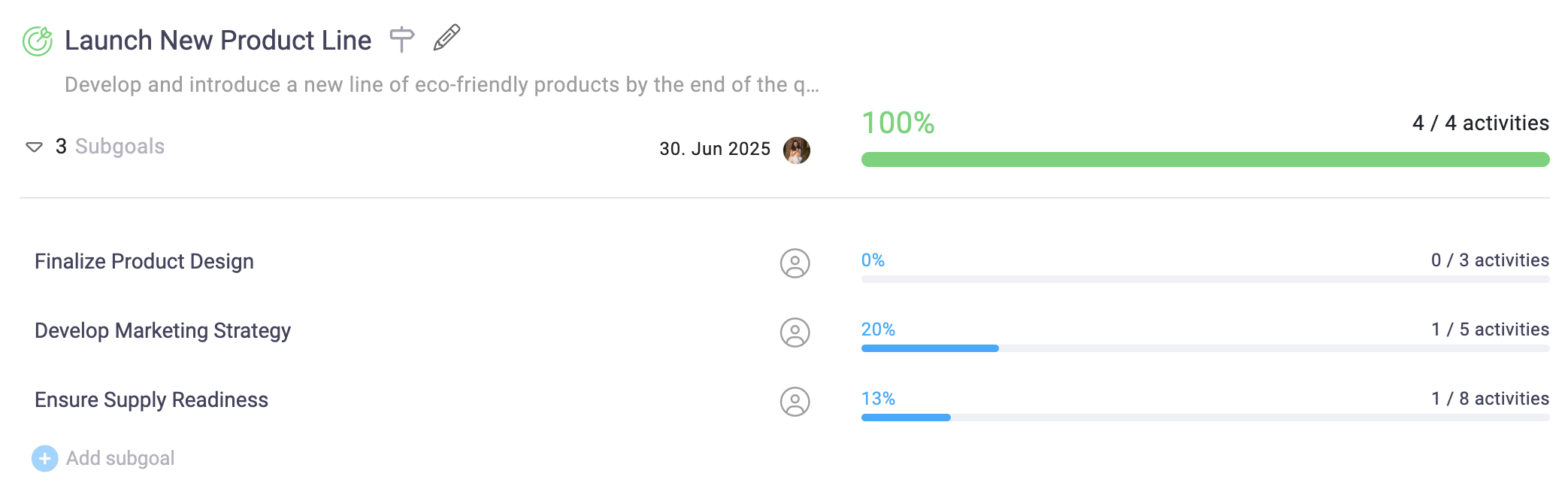Assign owner for Finalize Product Design

pyautogui.click(x=795, y=263)
